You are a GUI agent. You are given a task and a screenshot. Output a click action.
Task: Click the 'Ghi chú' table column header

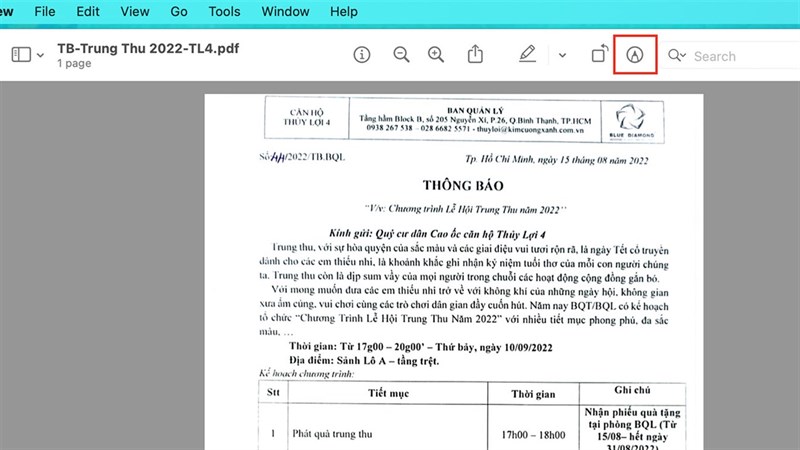(632, 390)
